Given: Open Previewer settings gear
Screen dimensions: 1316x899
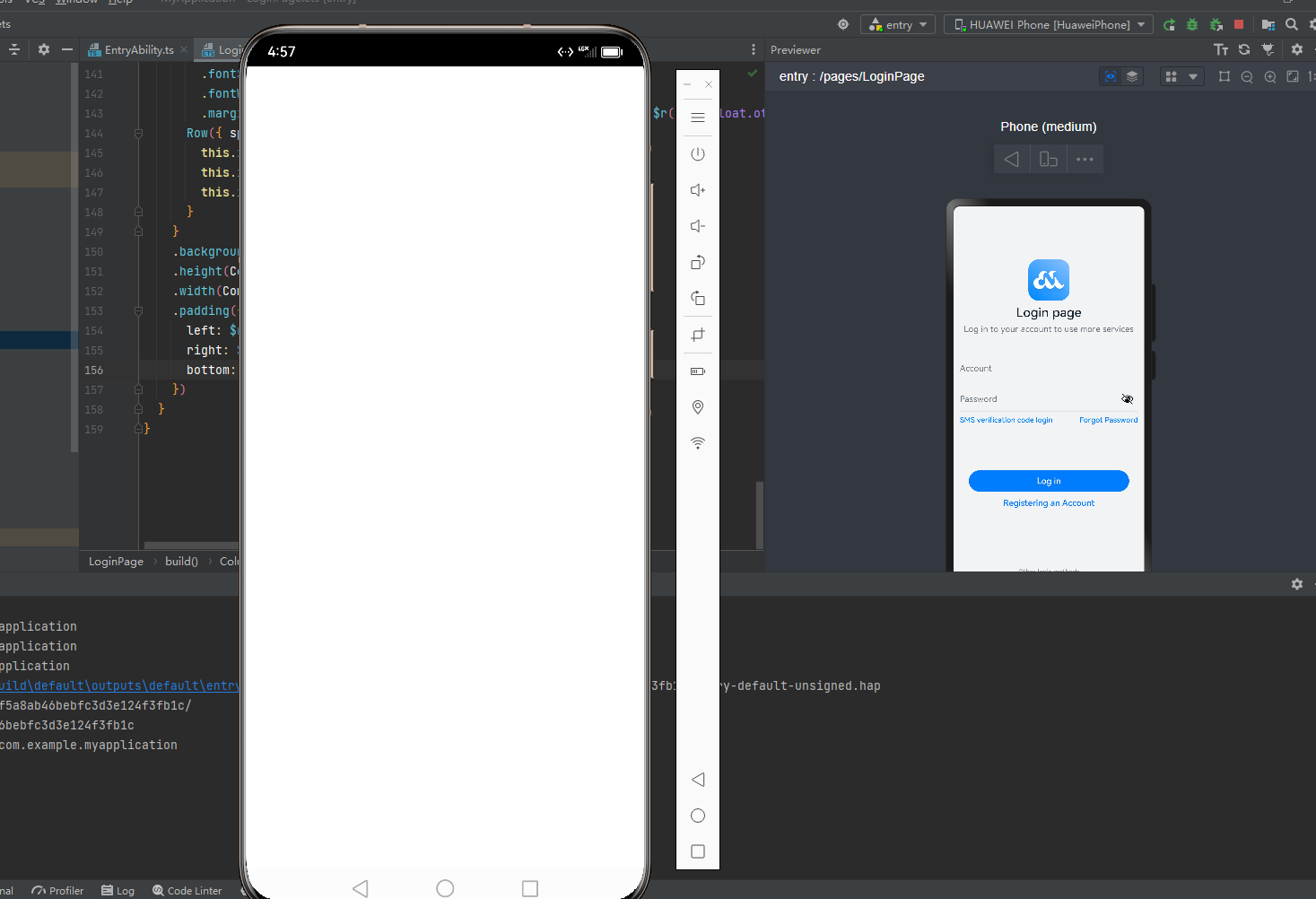Looking at the screenshot, I should [1297, 50].
